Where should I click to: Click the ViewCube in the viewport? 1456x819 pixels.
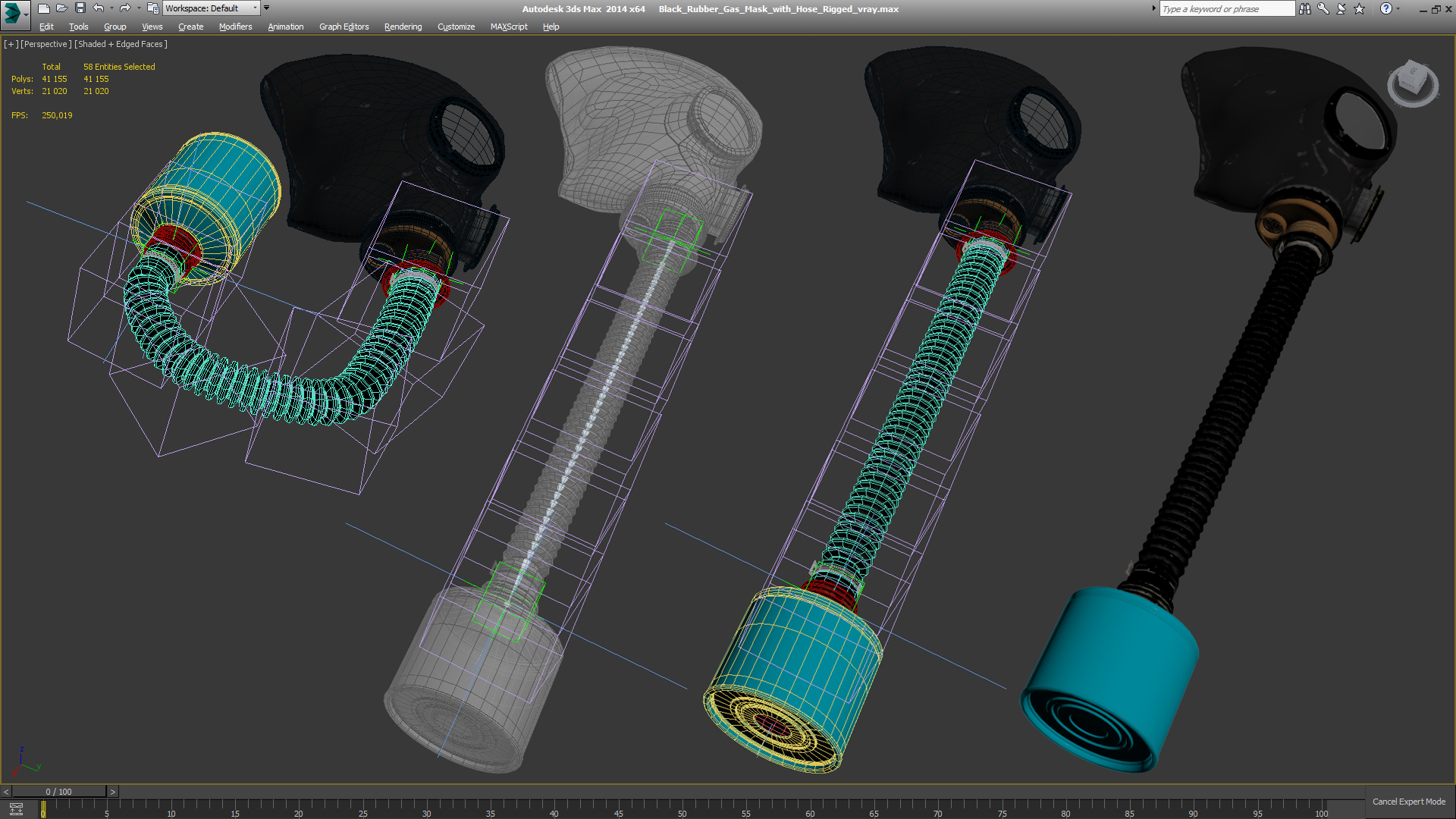coord(1412,82)
